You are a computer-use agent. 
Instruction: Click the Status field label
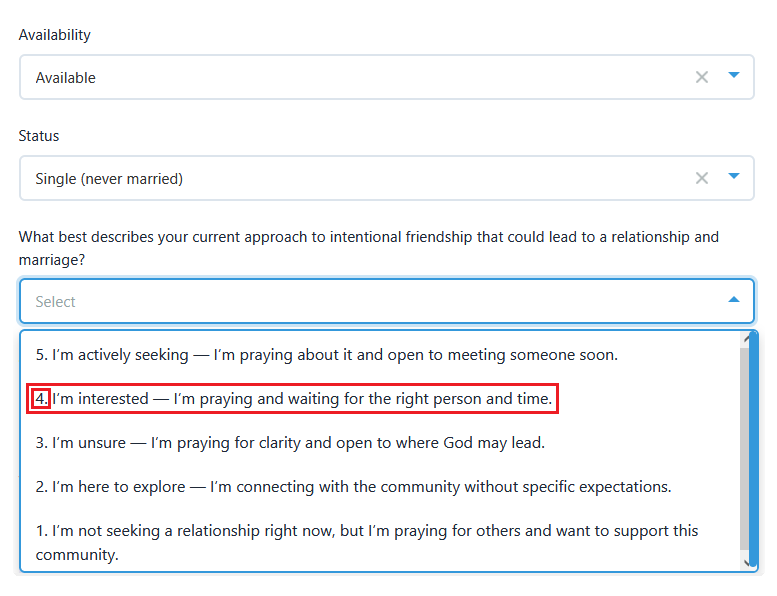(x=39, y=136)
